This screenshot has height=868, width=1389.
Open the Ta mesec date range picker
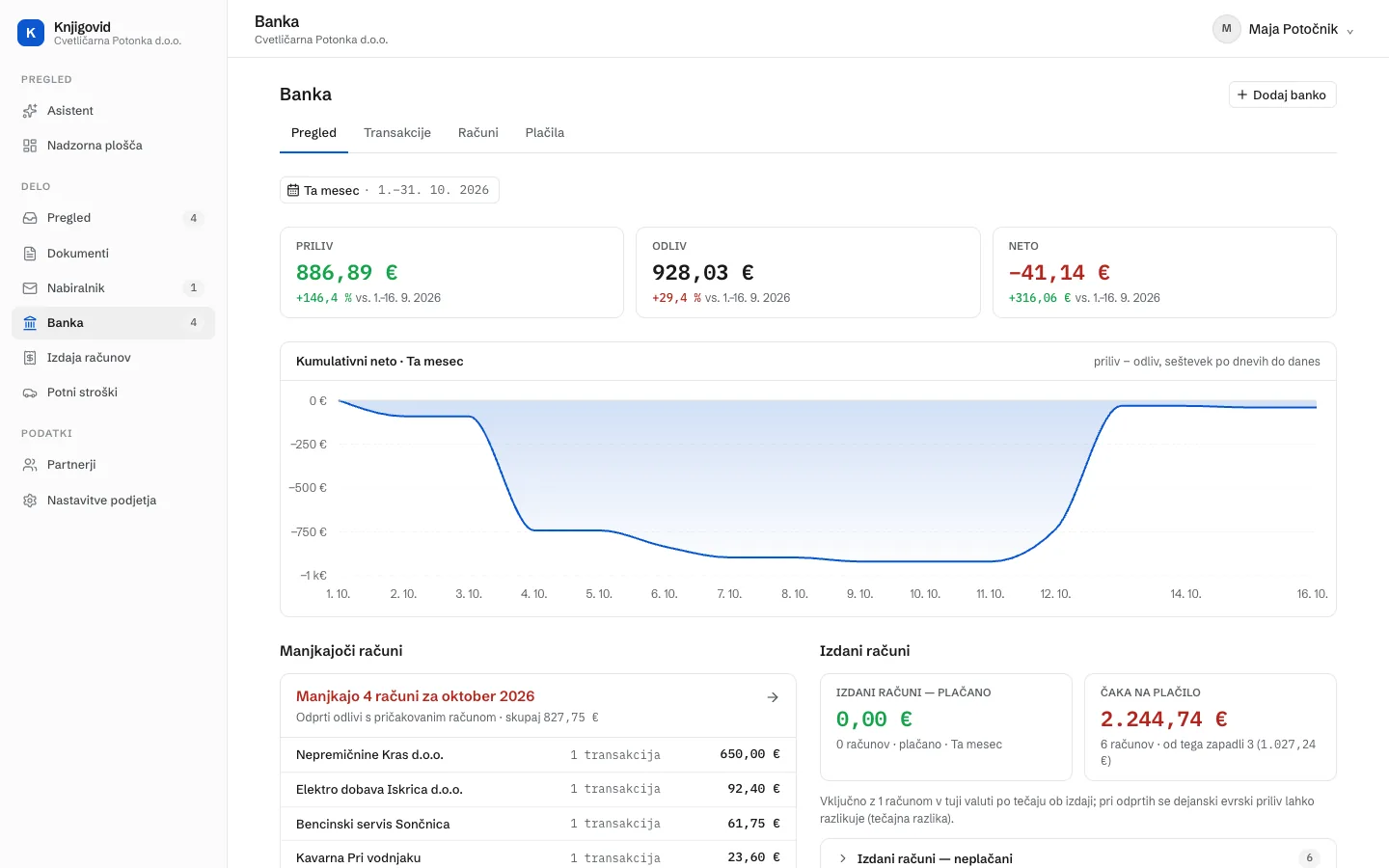click(390, 190)
